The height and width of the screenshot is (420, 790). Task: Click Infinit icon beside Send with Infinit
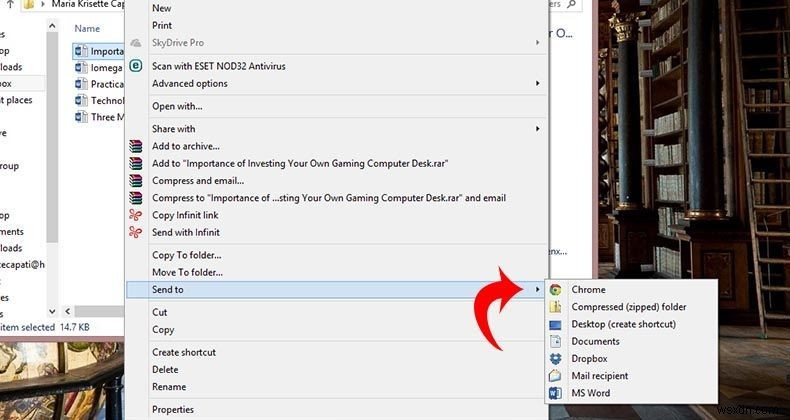tap(135, 232)
